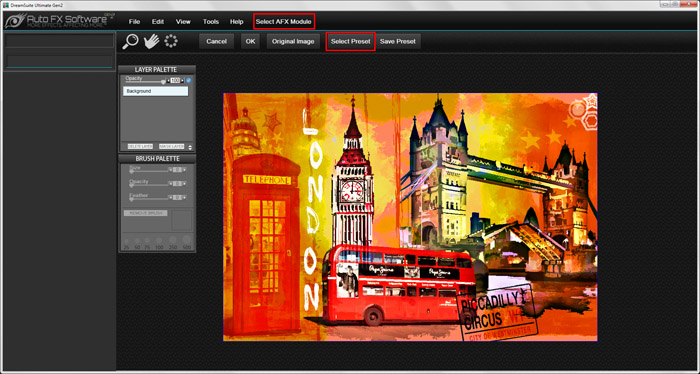Viewport: 700px width, 374px height.
Task: Select the magnifying glass zoom tool
Action: click(x=130, y=41)
